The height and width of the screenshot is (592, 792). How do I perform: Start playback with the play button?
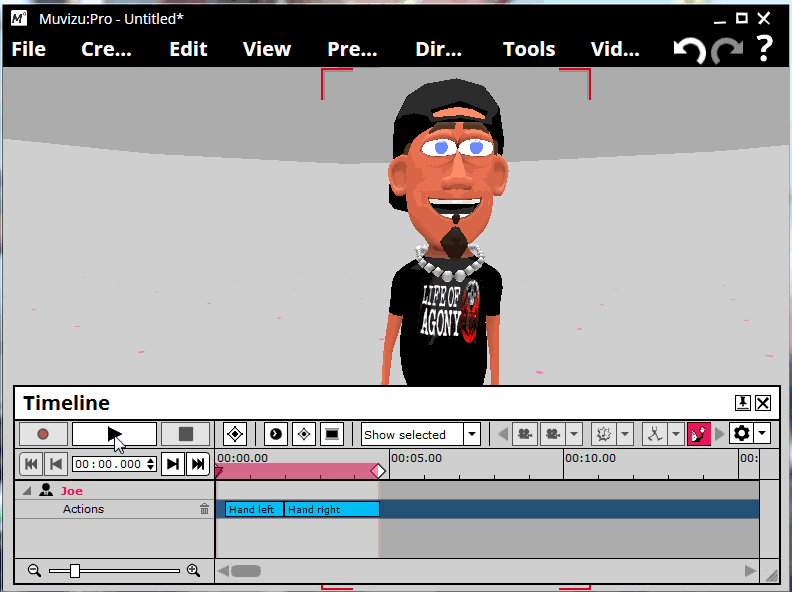coord(114,434)
